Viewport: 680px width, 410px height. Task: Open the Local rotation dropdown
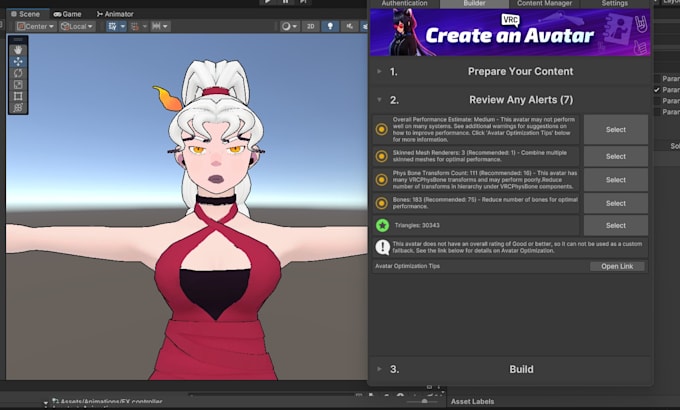[77, 26]
